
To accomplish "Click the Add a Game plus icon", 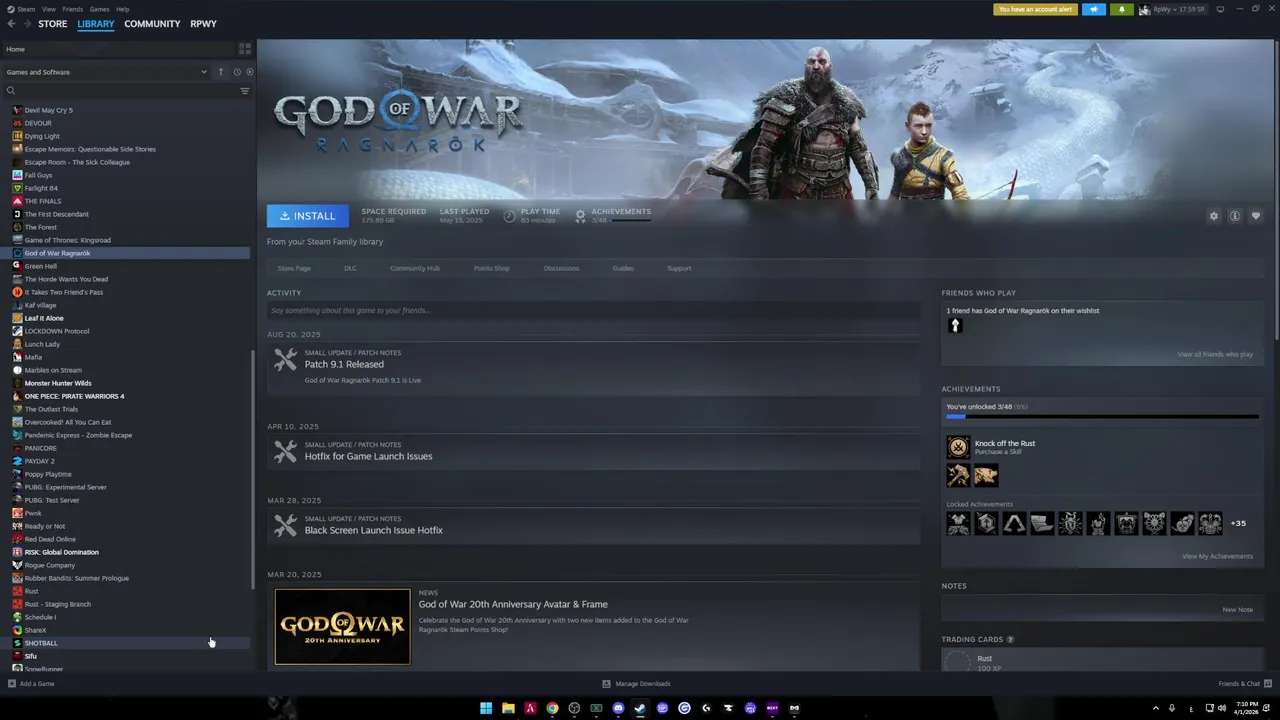I will [12, 684].
